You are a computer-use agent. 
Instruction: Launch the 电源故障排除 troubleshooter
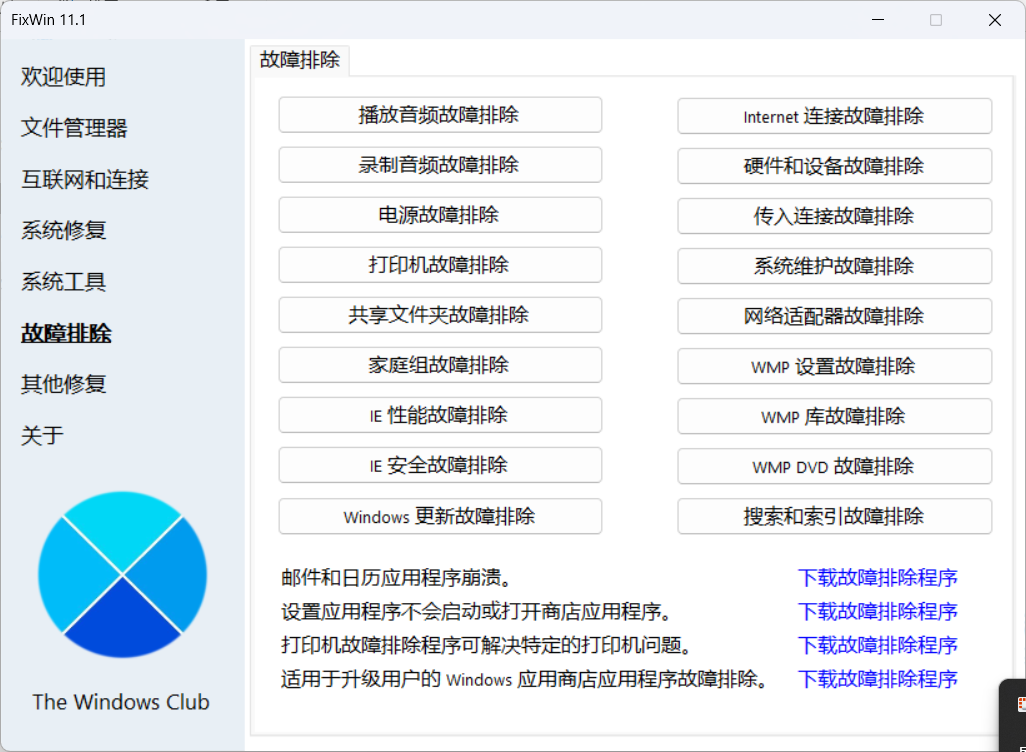point(440,215)
